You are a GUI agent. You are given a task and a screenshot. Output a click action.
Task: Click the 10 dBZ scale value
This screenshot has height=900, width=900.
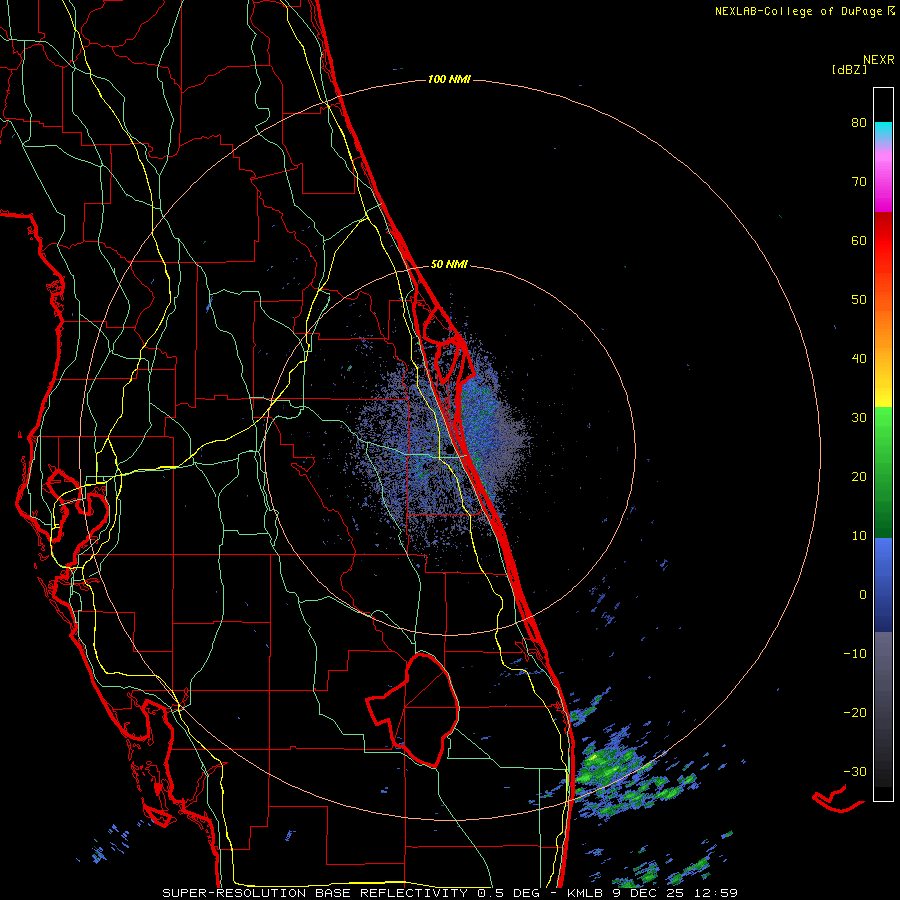859,536
